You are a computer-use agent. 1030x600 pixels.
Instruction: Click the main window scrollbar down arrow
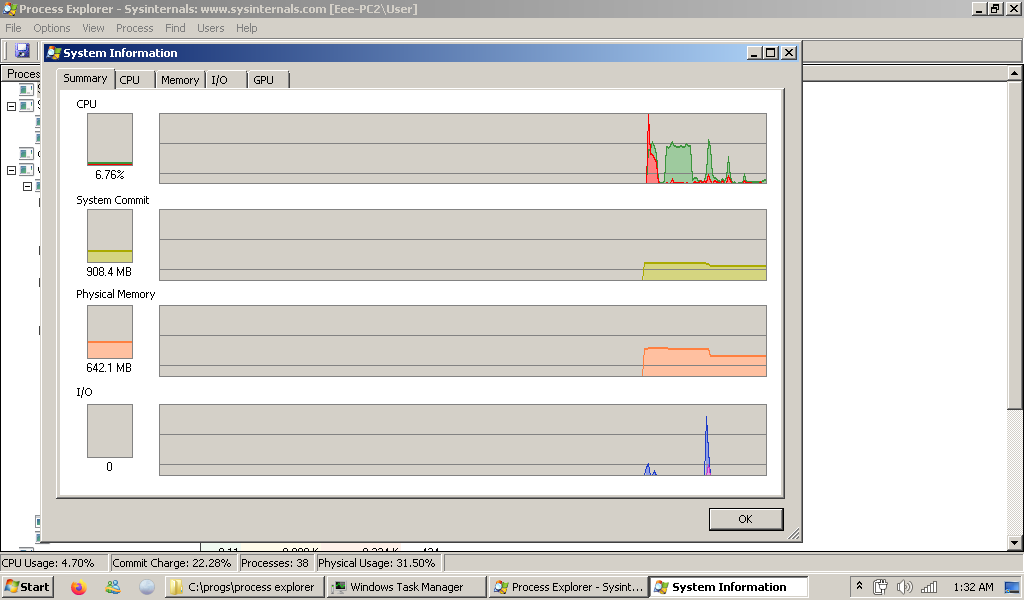coord(1015,543)
